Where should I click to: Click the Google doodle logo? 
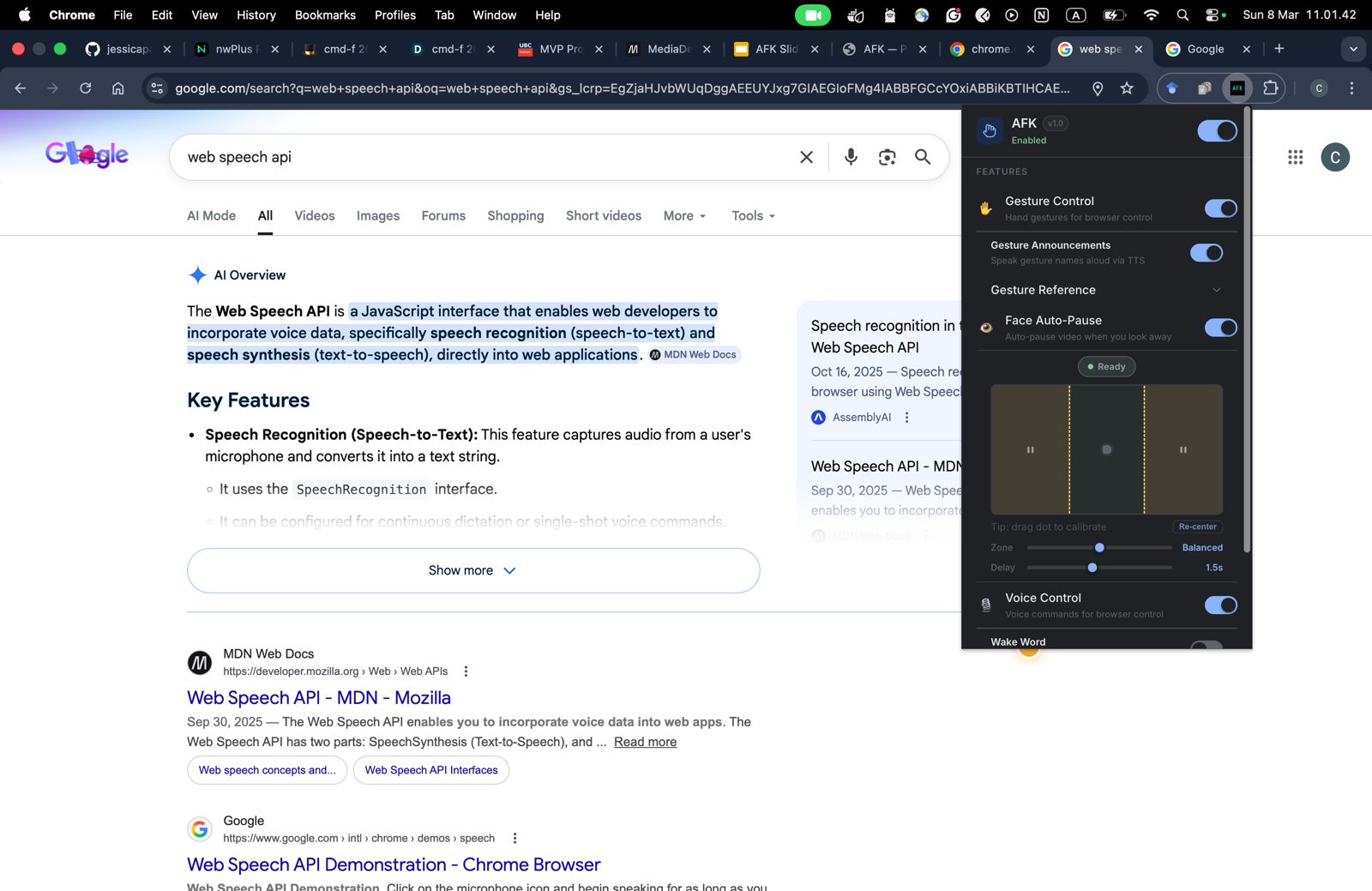click(87, 154)
